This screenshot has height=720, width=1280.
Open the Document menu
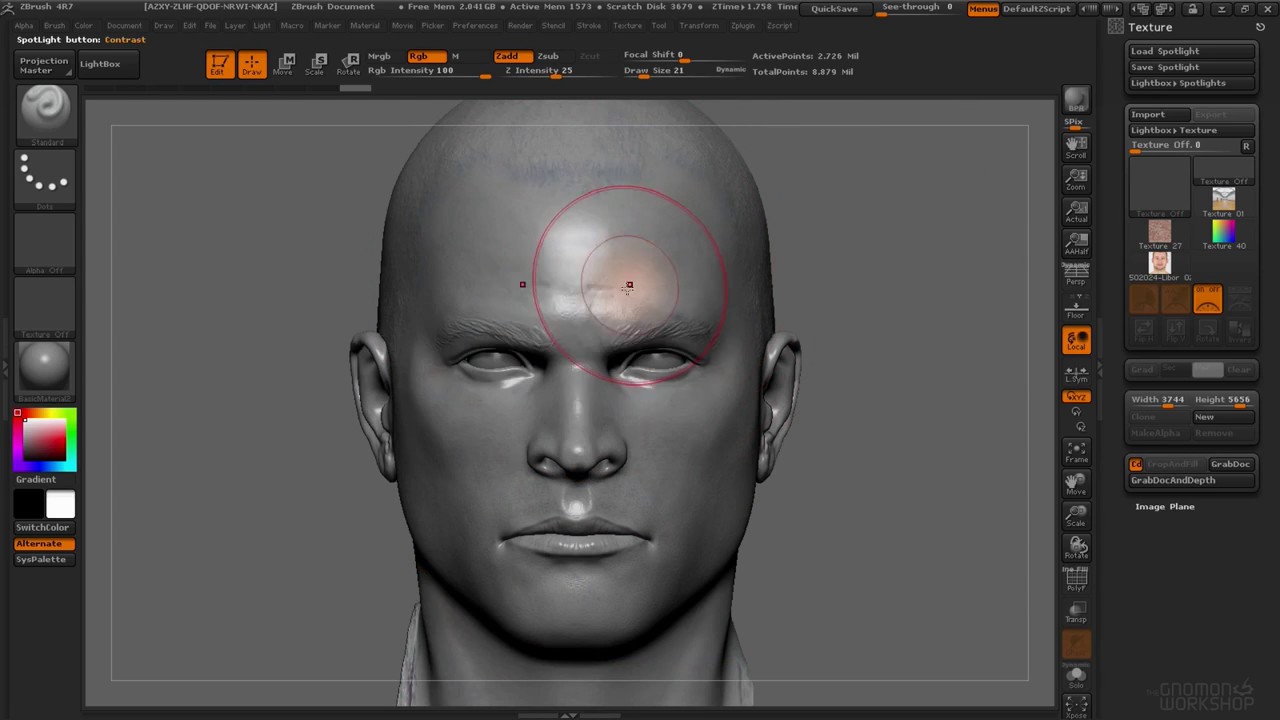pyautogui.click(x=124, y=26)
